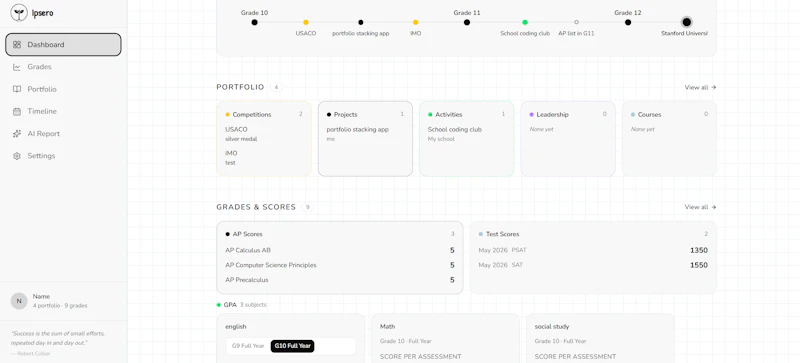
Task: Open the Courses portfolio card
Action: click(669, 139)
